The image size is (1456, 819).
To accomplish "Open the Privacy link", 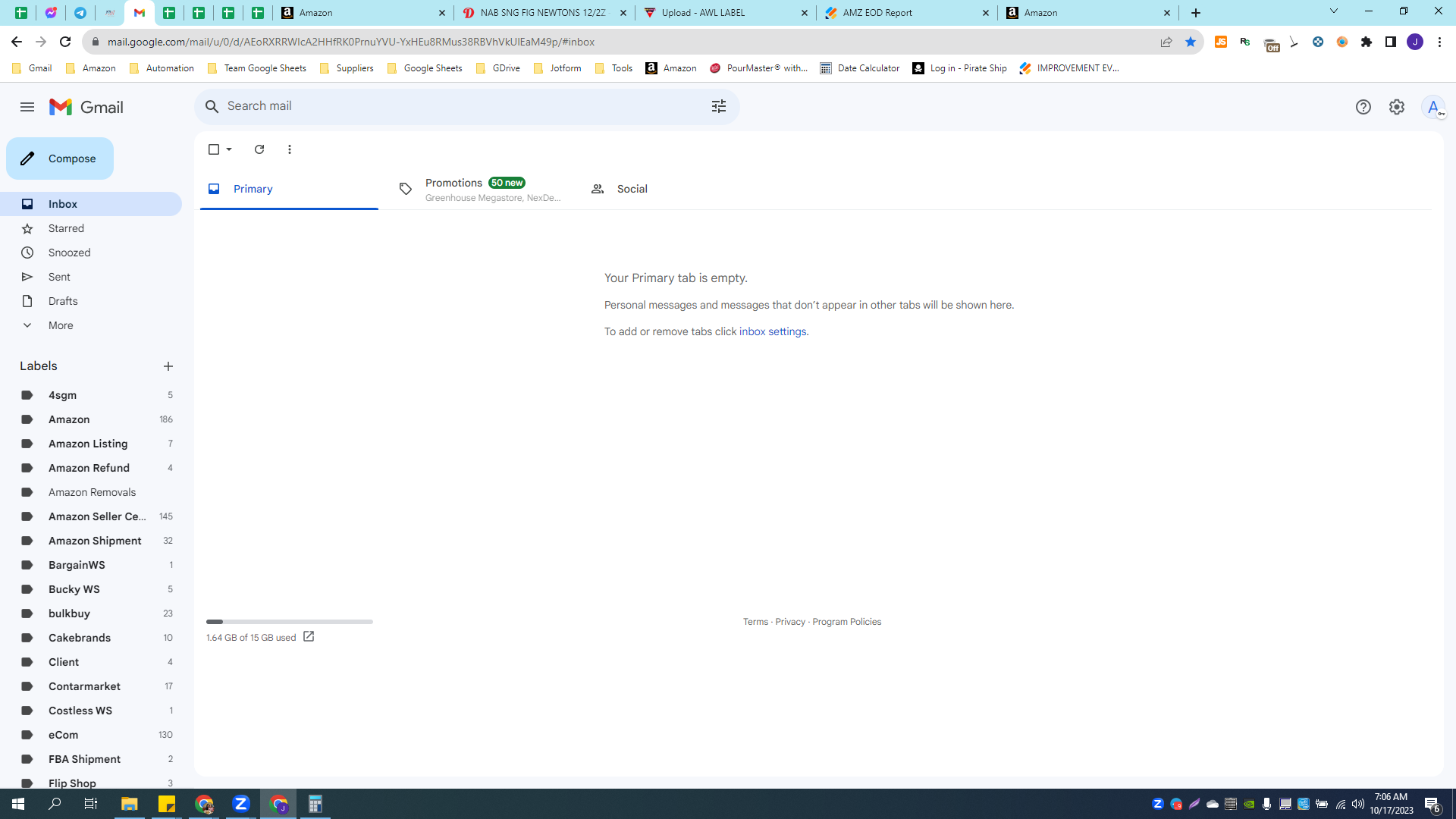I will coord(790,622).
